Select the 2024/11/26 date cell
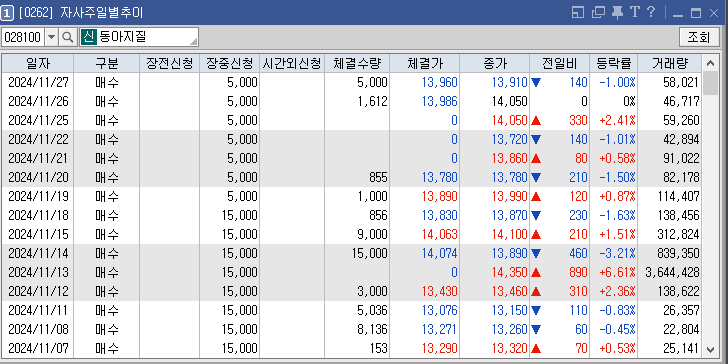 click(38, 101)
